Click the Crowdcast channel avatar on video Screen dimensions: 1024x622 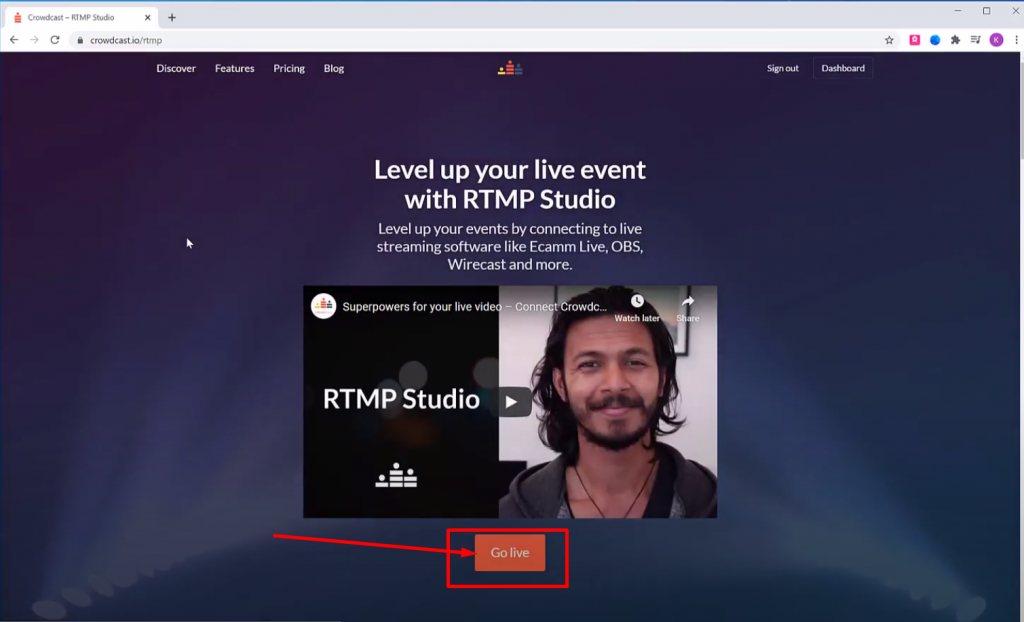tap(323, 306)
